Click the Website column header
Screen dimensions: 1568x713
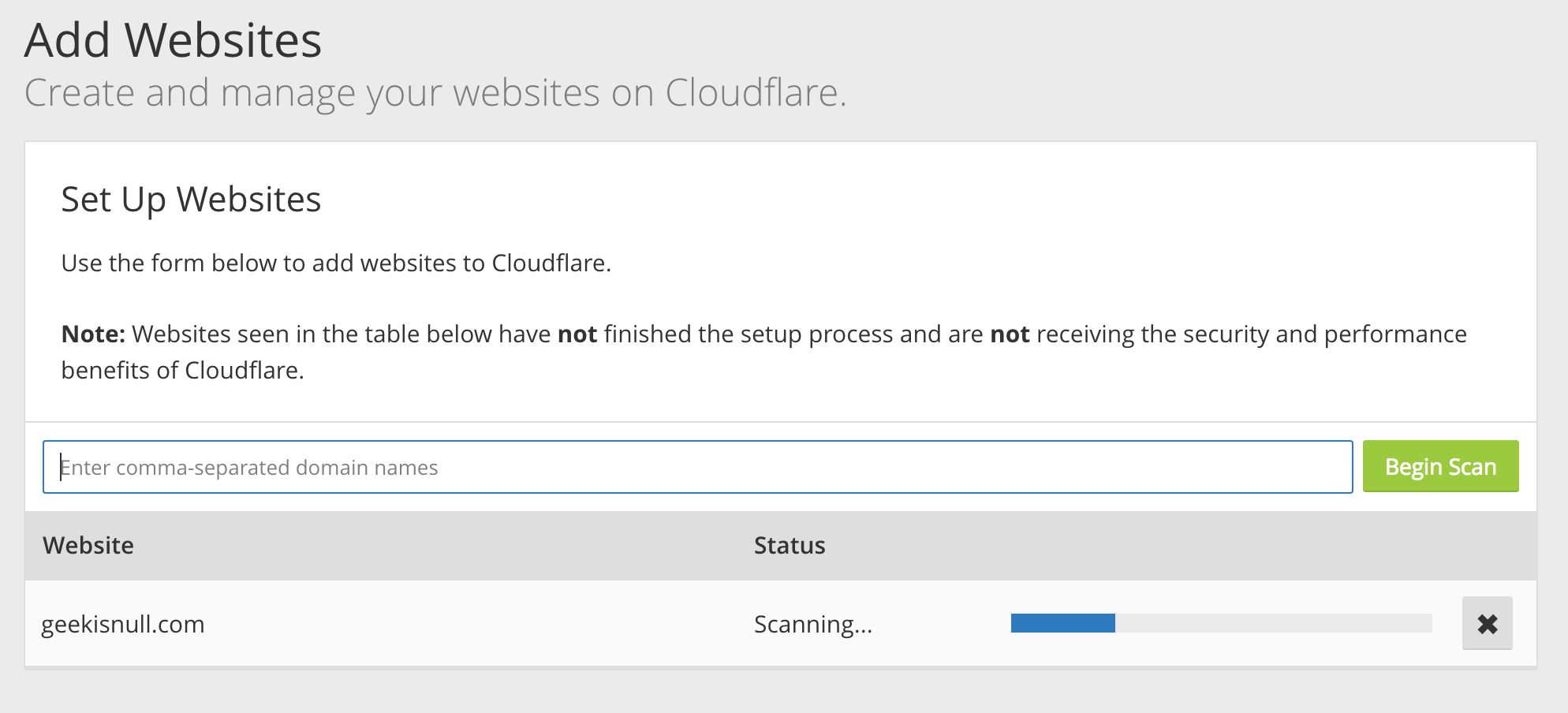[88, 545]
